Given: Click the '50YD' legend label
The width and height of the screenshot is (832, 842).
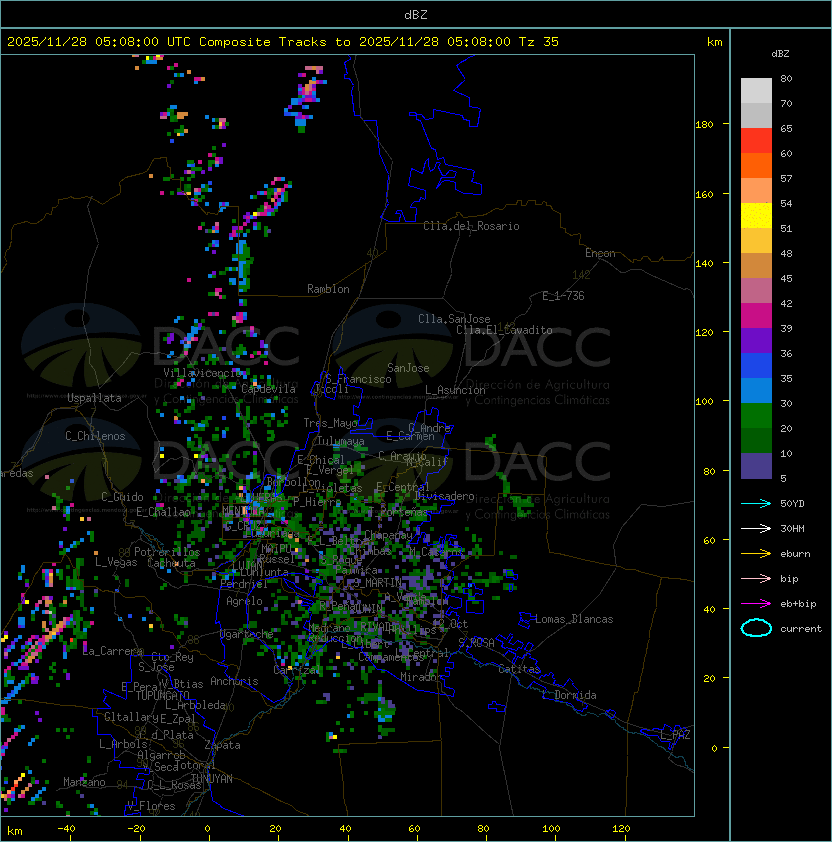Looking at the screenshot, I should 792,503.
